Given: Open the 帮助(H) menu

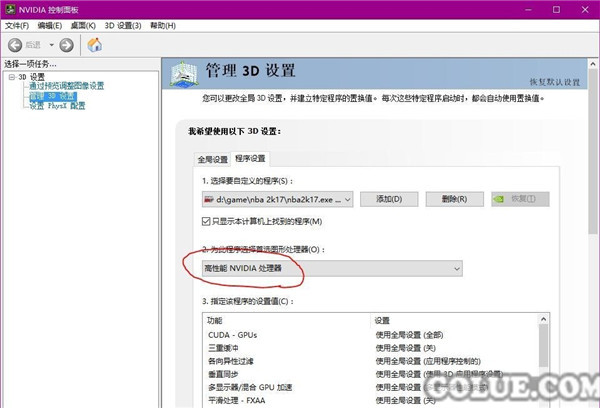Looking at the screenshot, I should click(162, 25).
